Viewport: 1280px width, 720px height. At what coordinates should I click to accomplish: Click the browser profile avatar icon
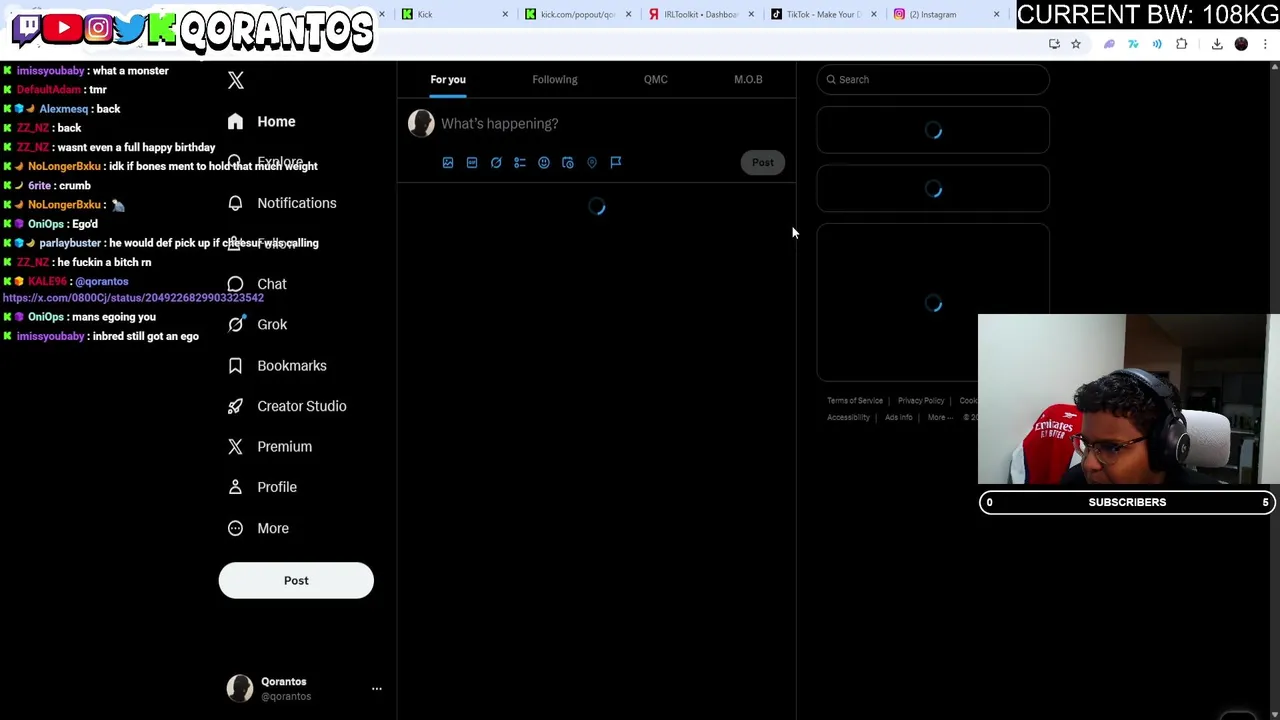point(1241,44)
